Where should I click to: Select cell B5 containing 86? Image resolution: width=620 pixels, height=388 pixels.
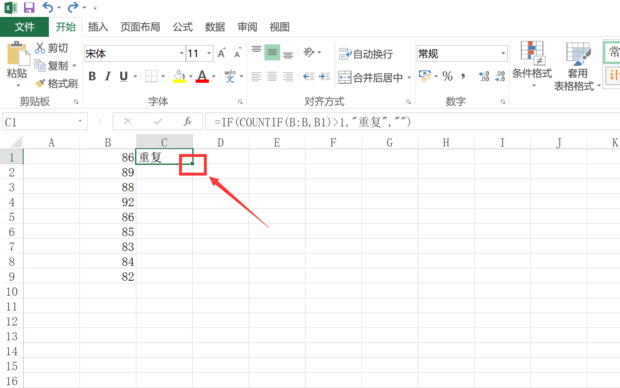(x=108, y=217)
